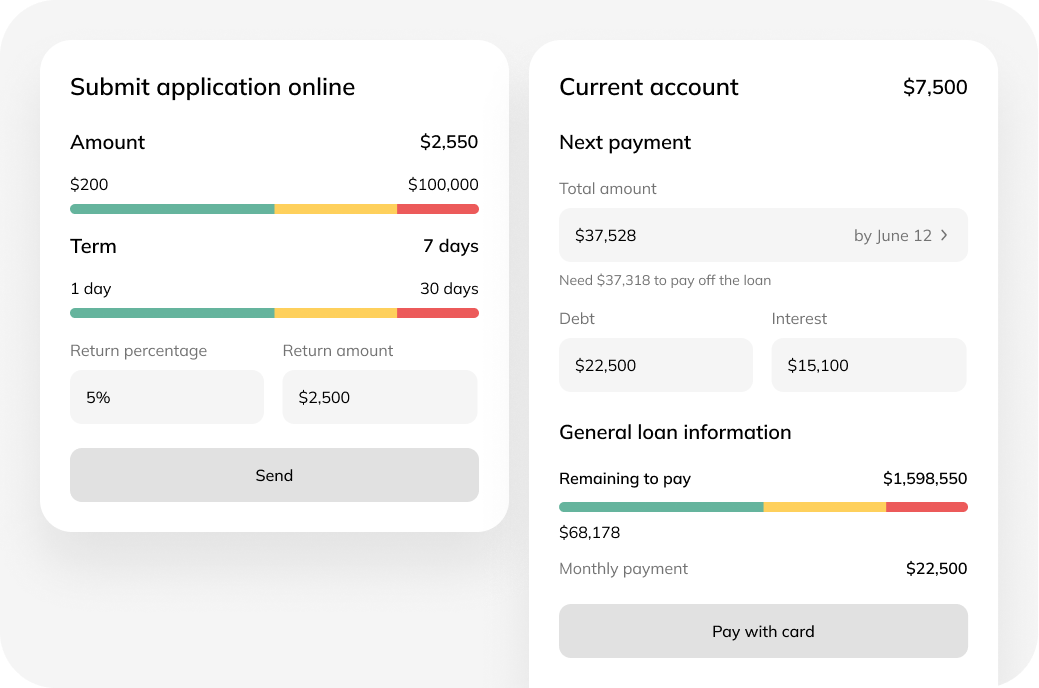1039x688 pixels.
Task: Click the Current account balance $7,500
Action: [x=935, y=87]
